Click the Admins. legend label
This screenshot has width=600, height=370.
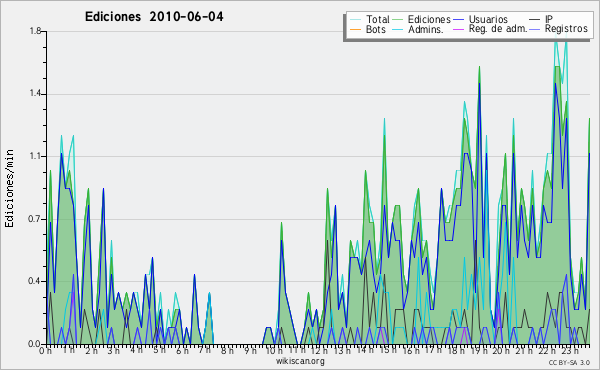tap(426, 29)
